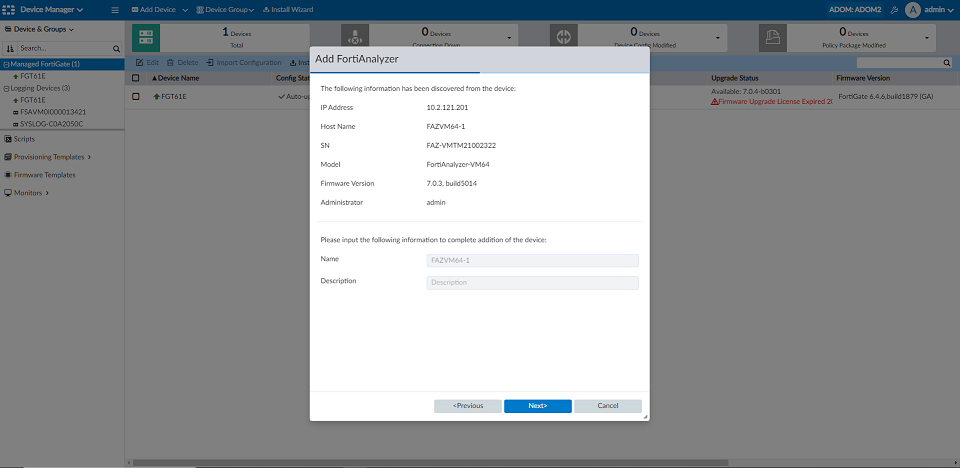Click the Fortinet logo grid icon

click(9, 10)
